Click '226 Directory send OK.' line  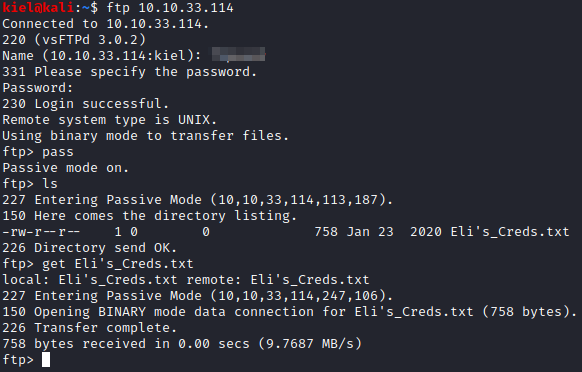[x=89, y=247]
